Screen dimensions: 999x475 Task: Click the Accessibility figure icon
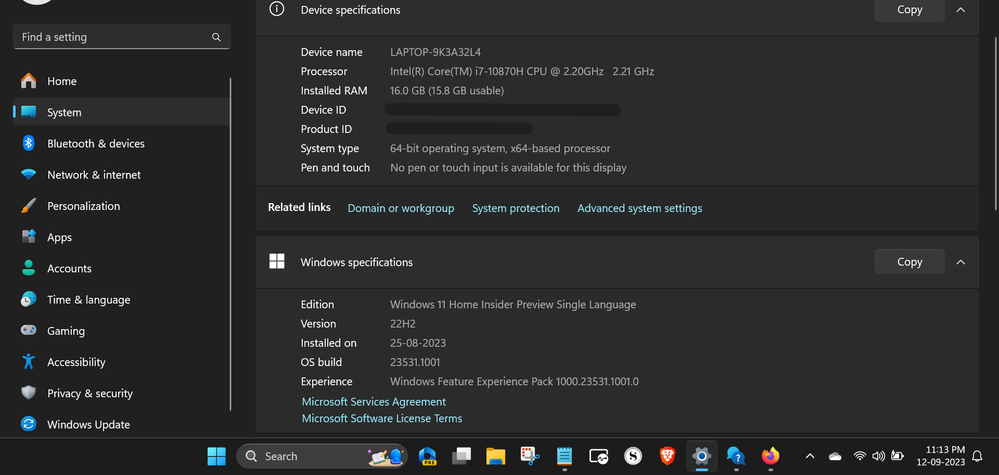click(29, 362)
